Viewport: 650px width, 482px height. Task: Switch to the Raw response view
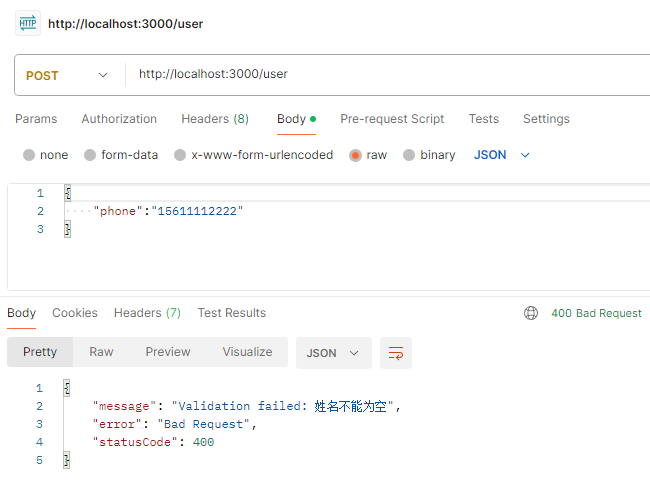pyautogui.click(x=101, y=352)
